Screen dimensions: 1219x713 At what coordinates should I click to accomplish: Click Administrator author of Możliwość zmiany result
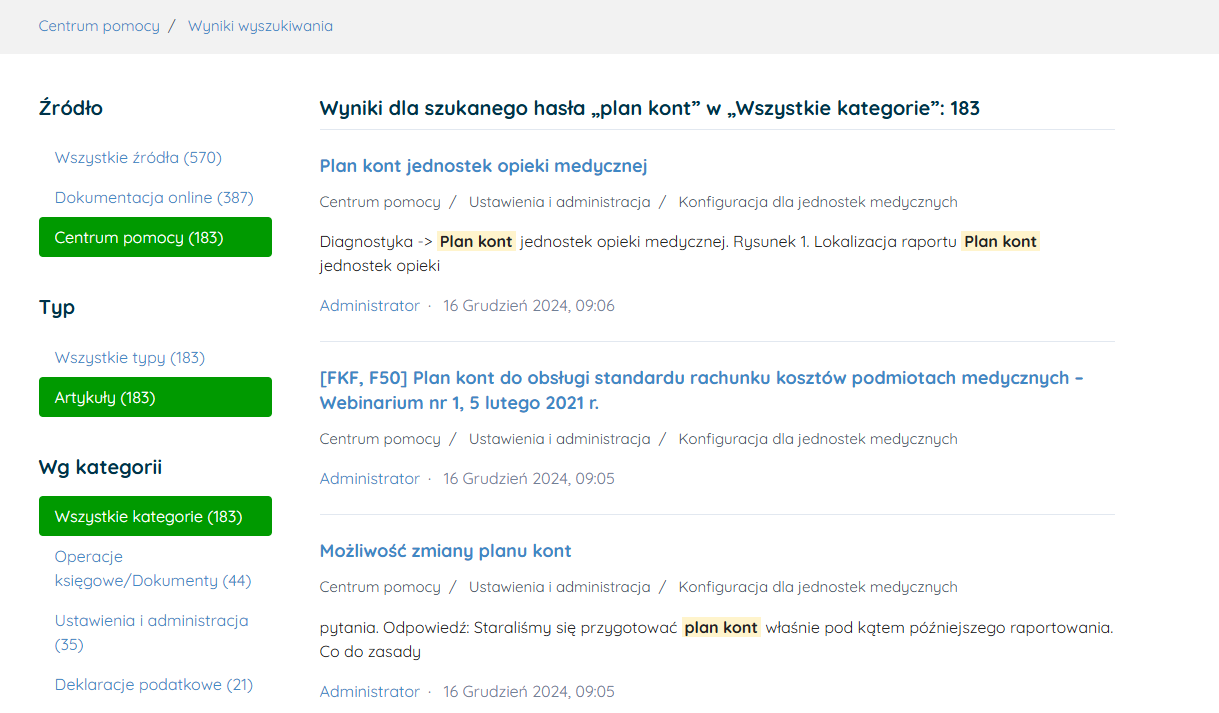[370, 691]
